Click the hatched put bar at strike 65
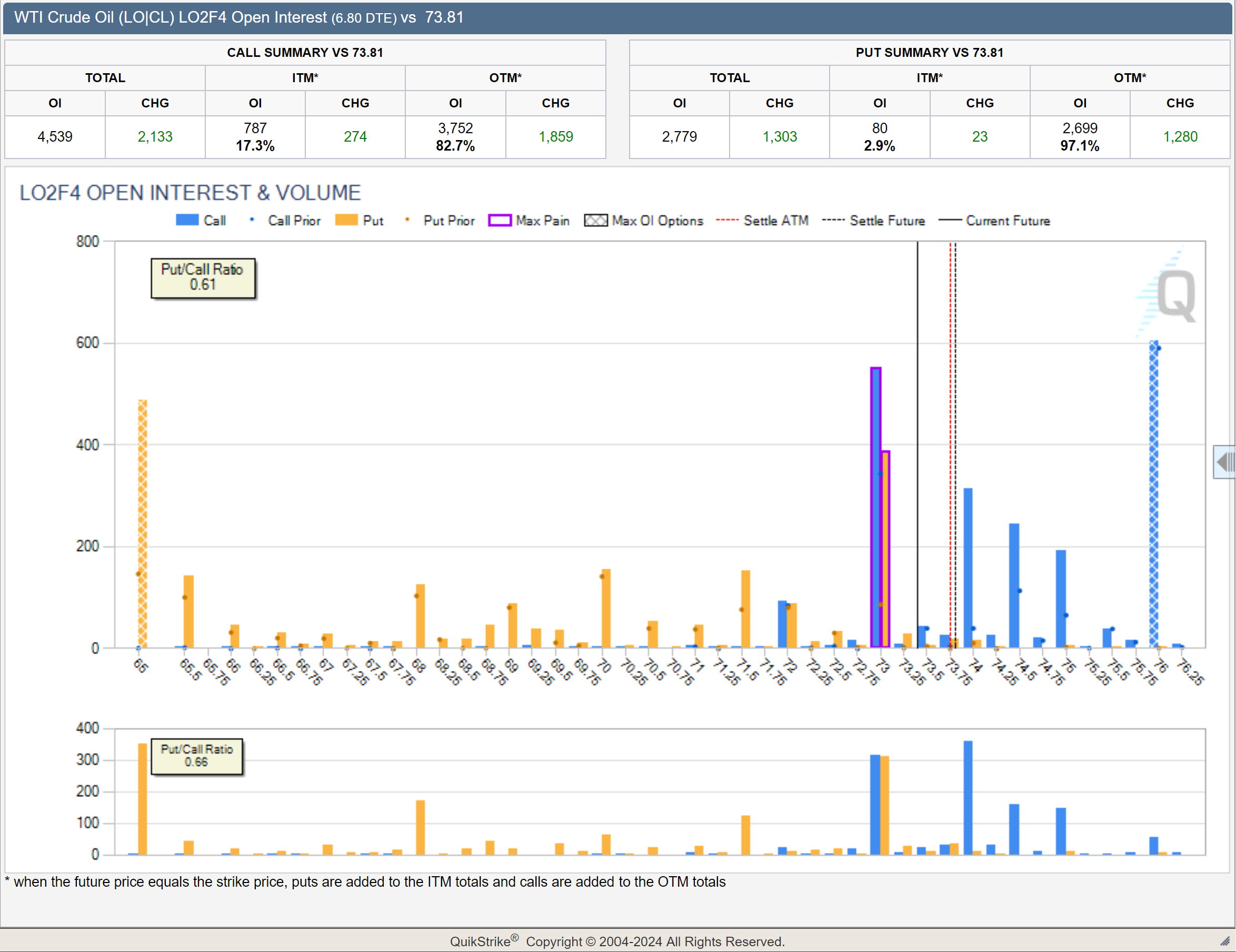 click(x=143, y=523)
